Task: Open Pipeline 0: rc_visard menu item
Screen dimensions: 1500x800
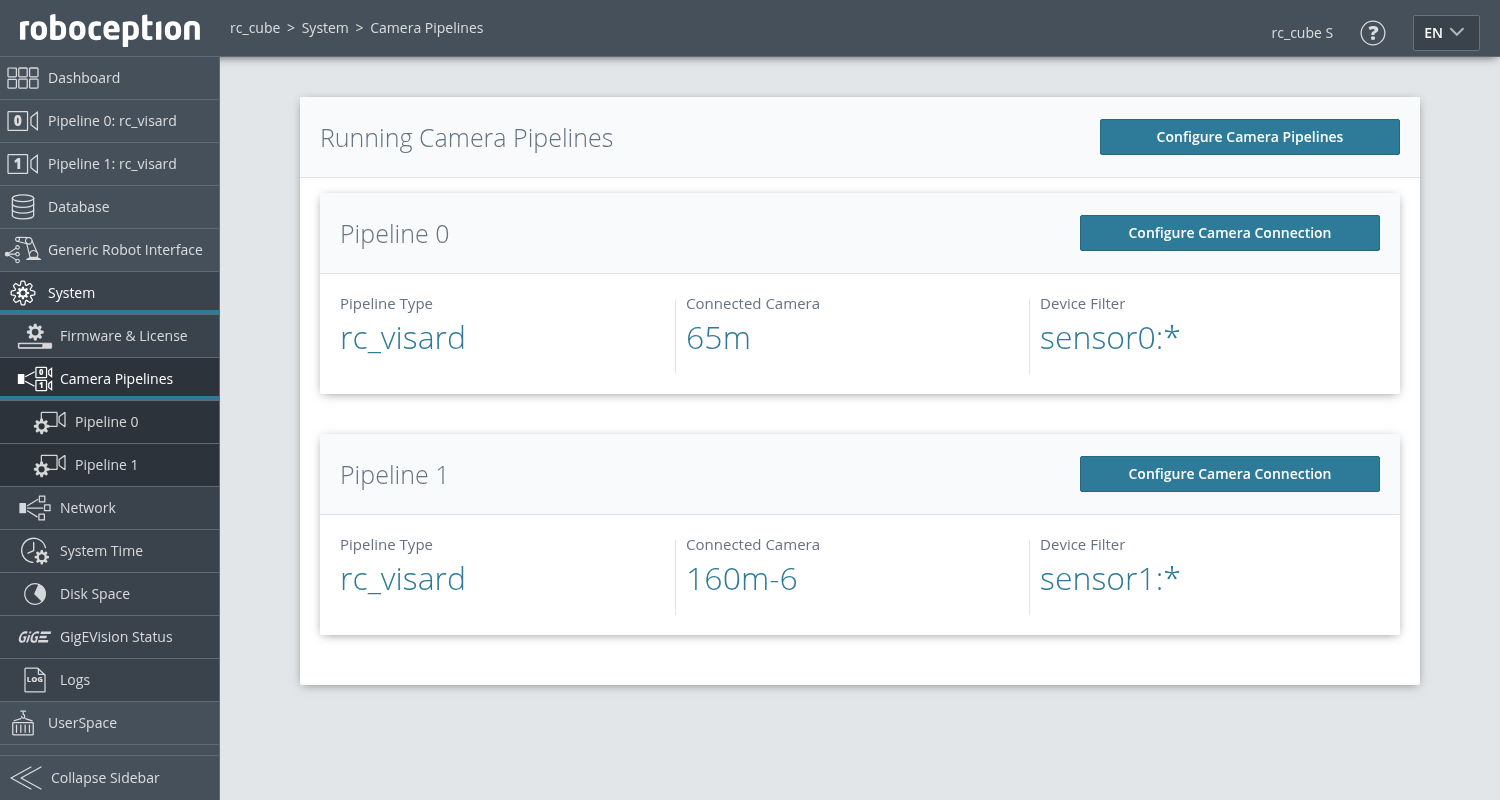Action: point(112,121)
